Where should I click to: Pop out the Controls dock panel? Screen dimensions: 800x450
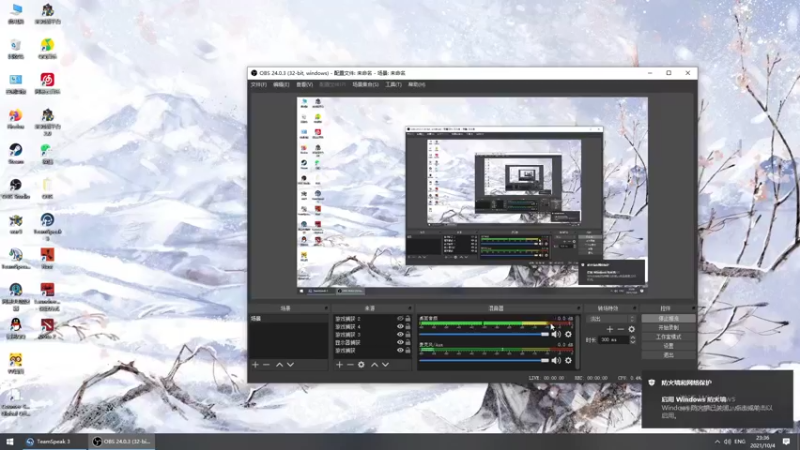click(x=693, y=308)
